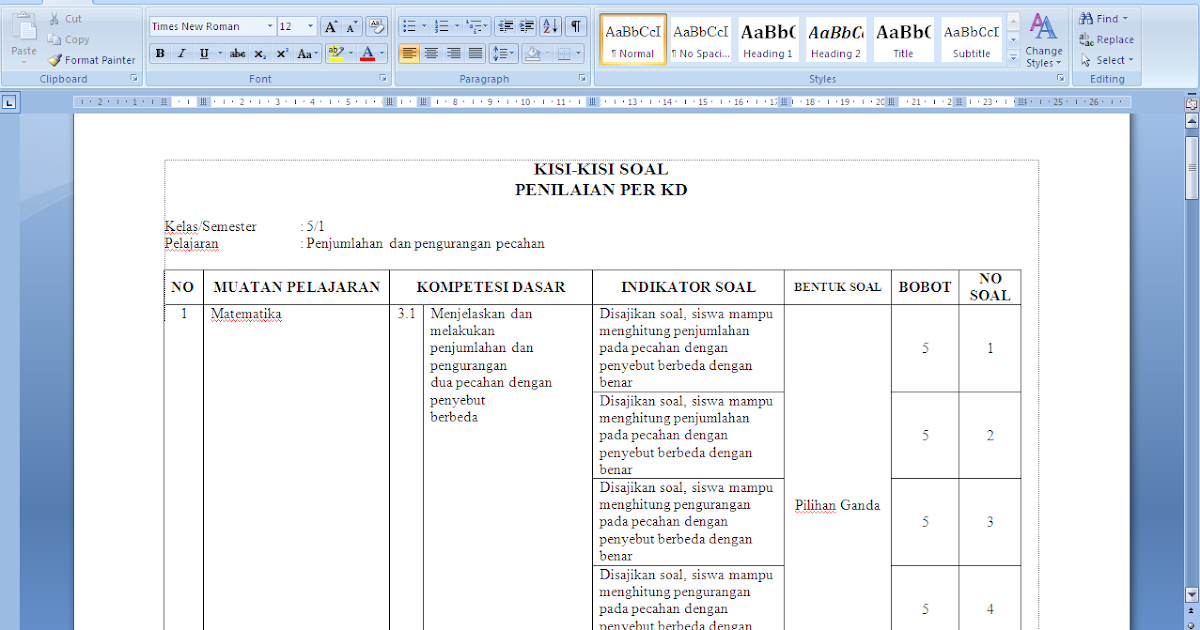This screenshot has height=630, width=1200.
Task: Toggle the ruler view button
Action: 1191,102
